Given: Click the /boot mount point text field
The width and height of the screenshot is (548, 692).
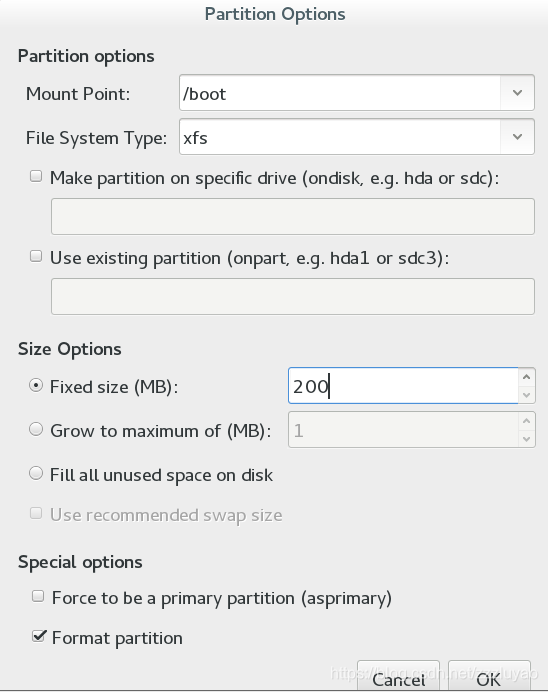Looking at the screenshot, I should click(x=340, y=93).
